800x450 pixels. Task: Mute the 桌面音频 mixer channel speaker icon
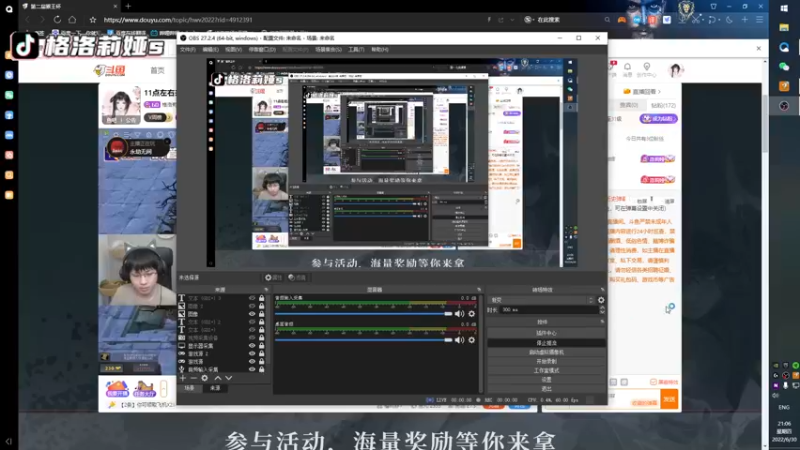tap(459, 340)
